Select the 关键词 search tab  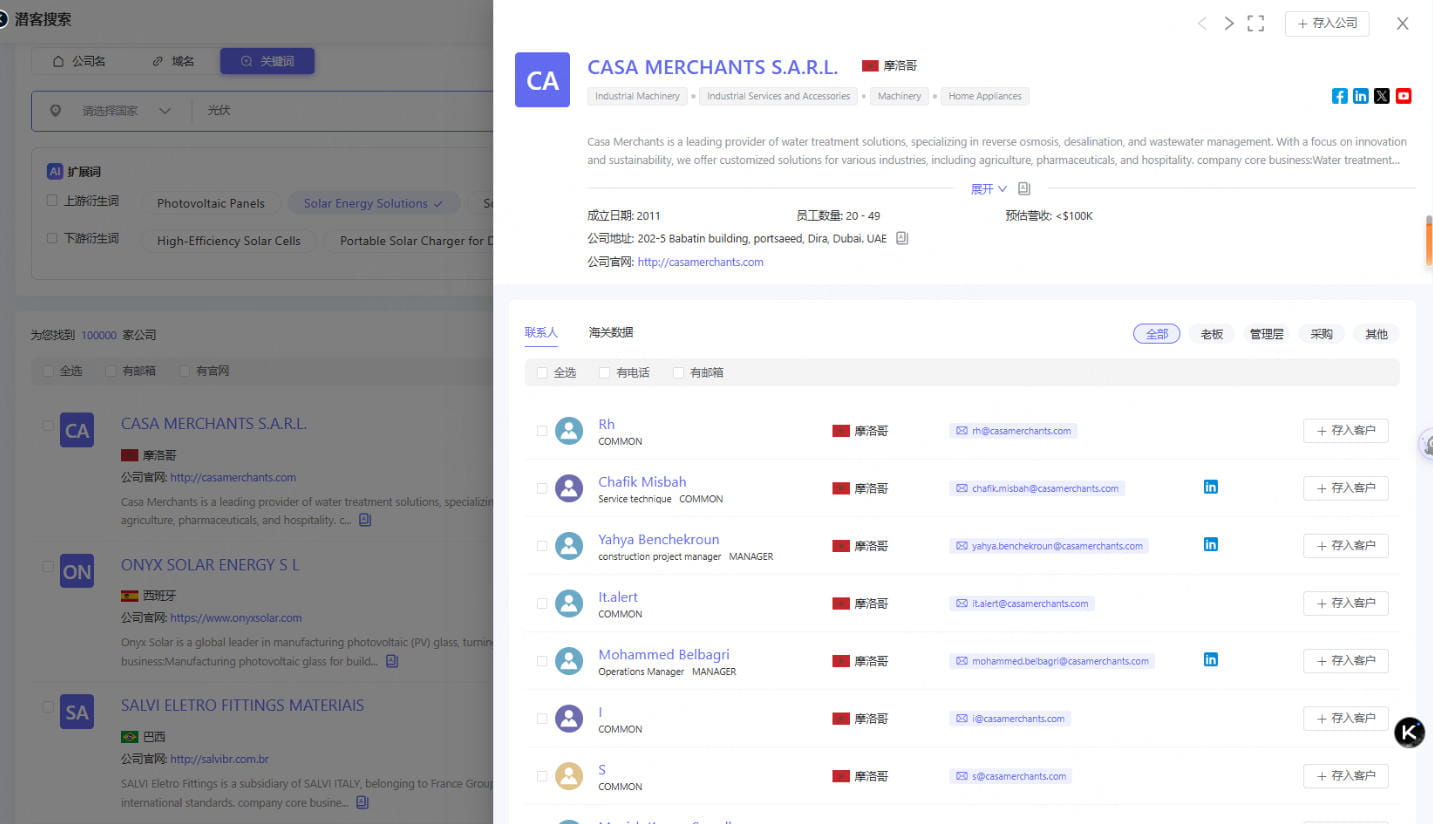coord(267,61)
